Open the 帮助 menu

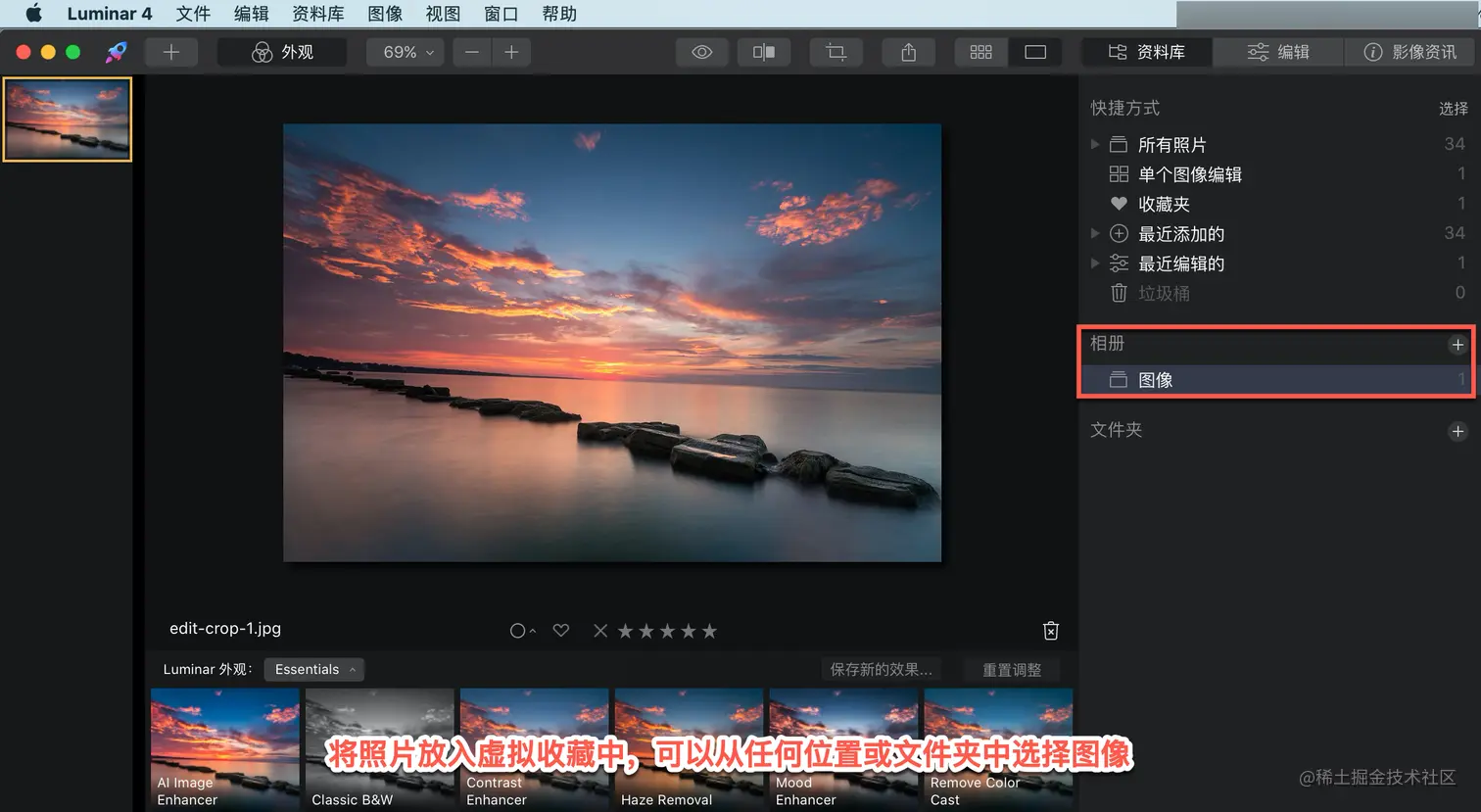[559, 14]
